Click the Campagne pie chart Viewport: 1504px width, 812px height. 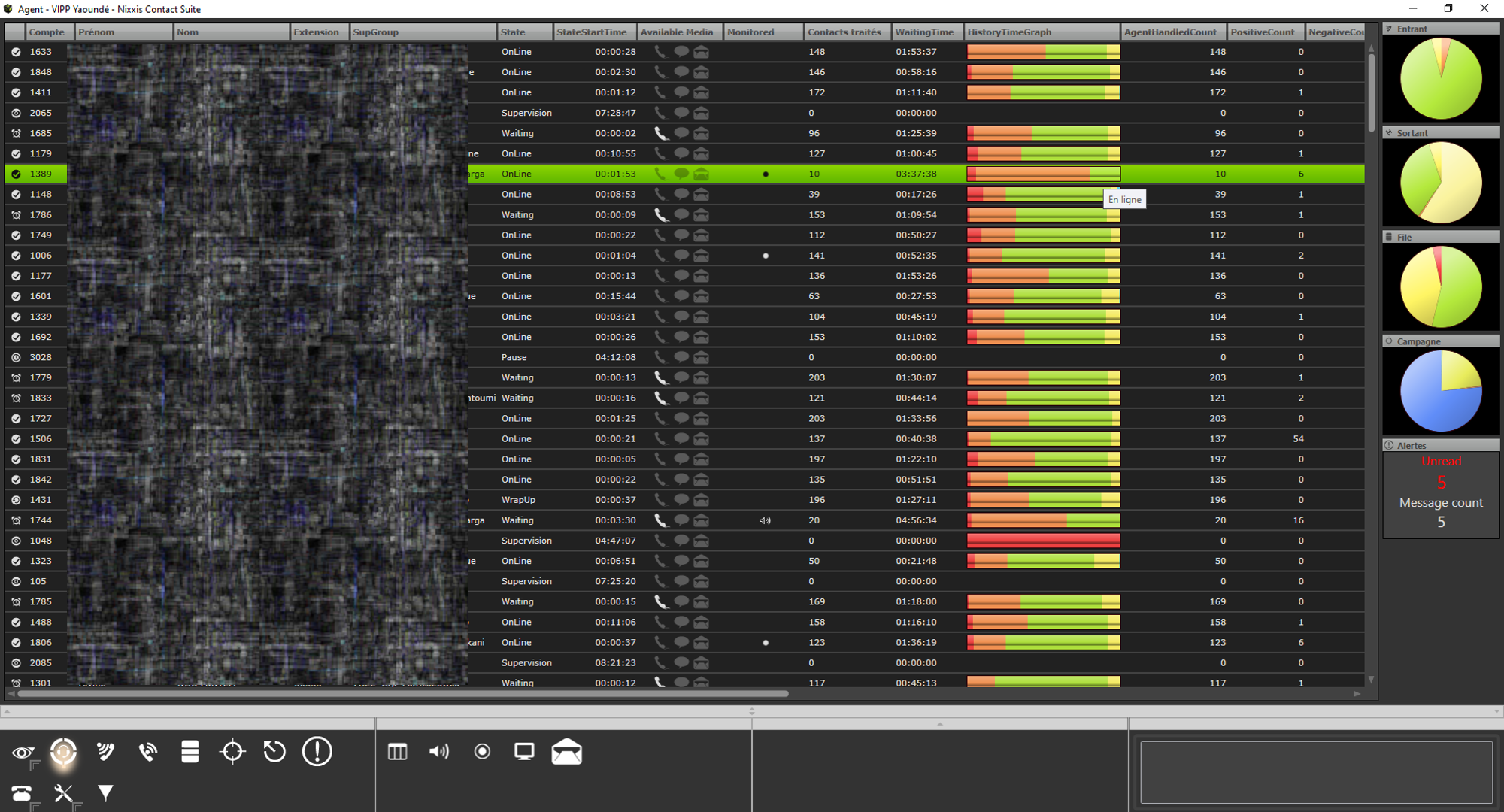pyautogui.click(x=1441, y=391)
